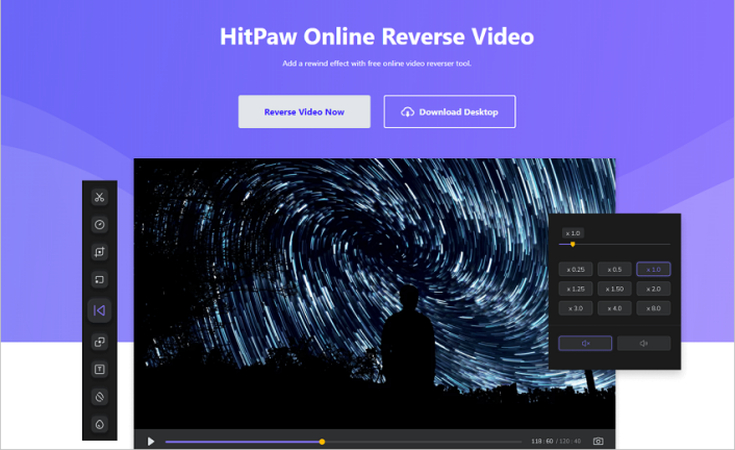Open the speed gauge tool

99,225
